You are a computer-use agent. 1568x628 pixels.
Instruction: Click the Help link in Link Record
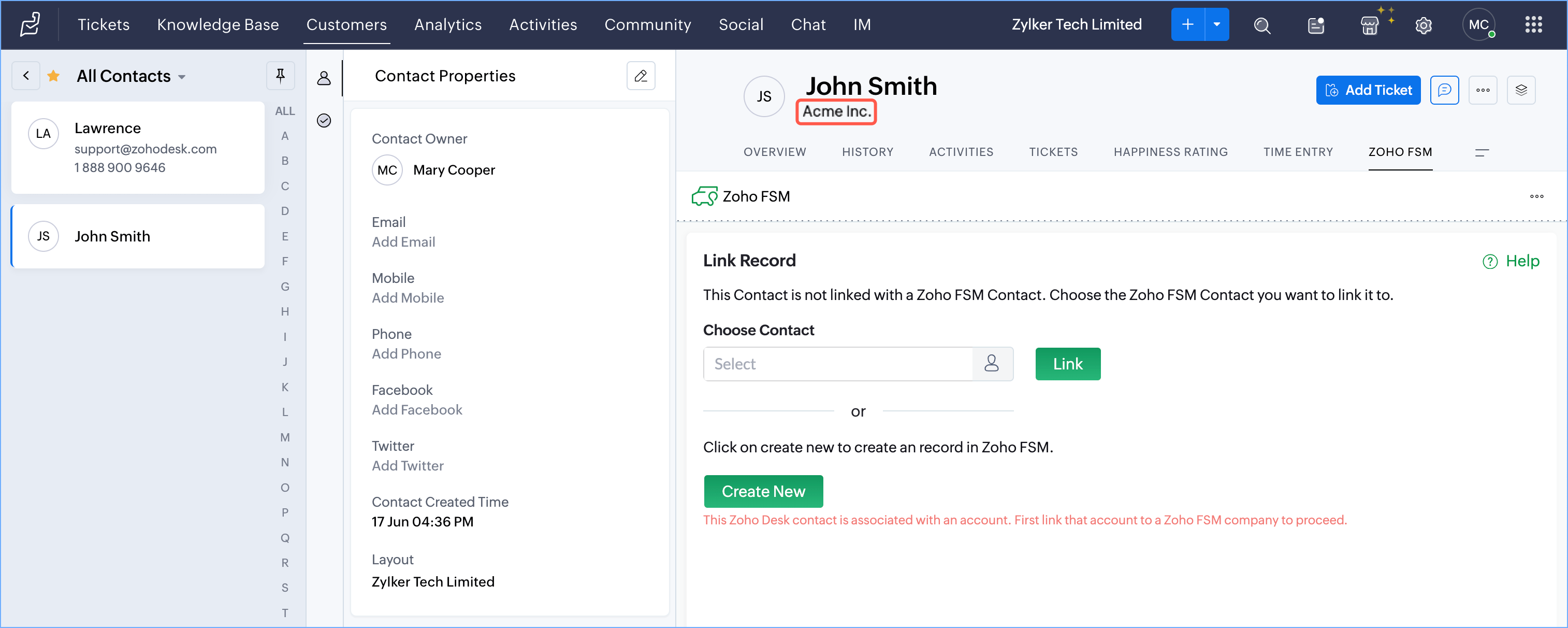coord(1511,261)
